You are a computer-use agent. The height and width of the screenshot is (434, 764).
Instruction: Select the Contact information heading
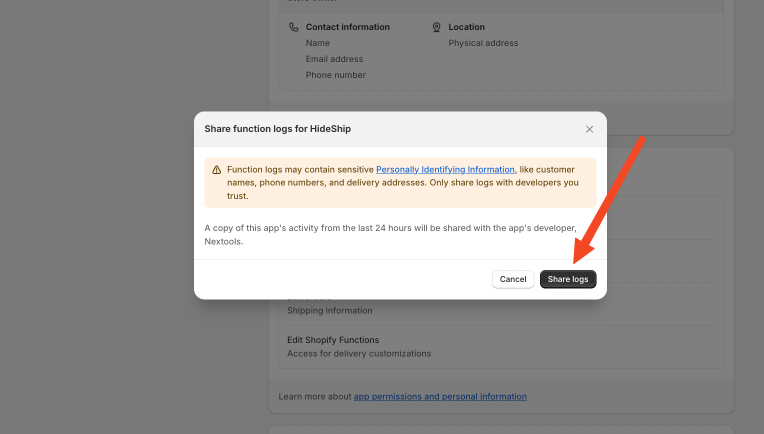pos(347,27)
